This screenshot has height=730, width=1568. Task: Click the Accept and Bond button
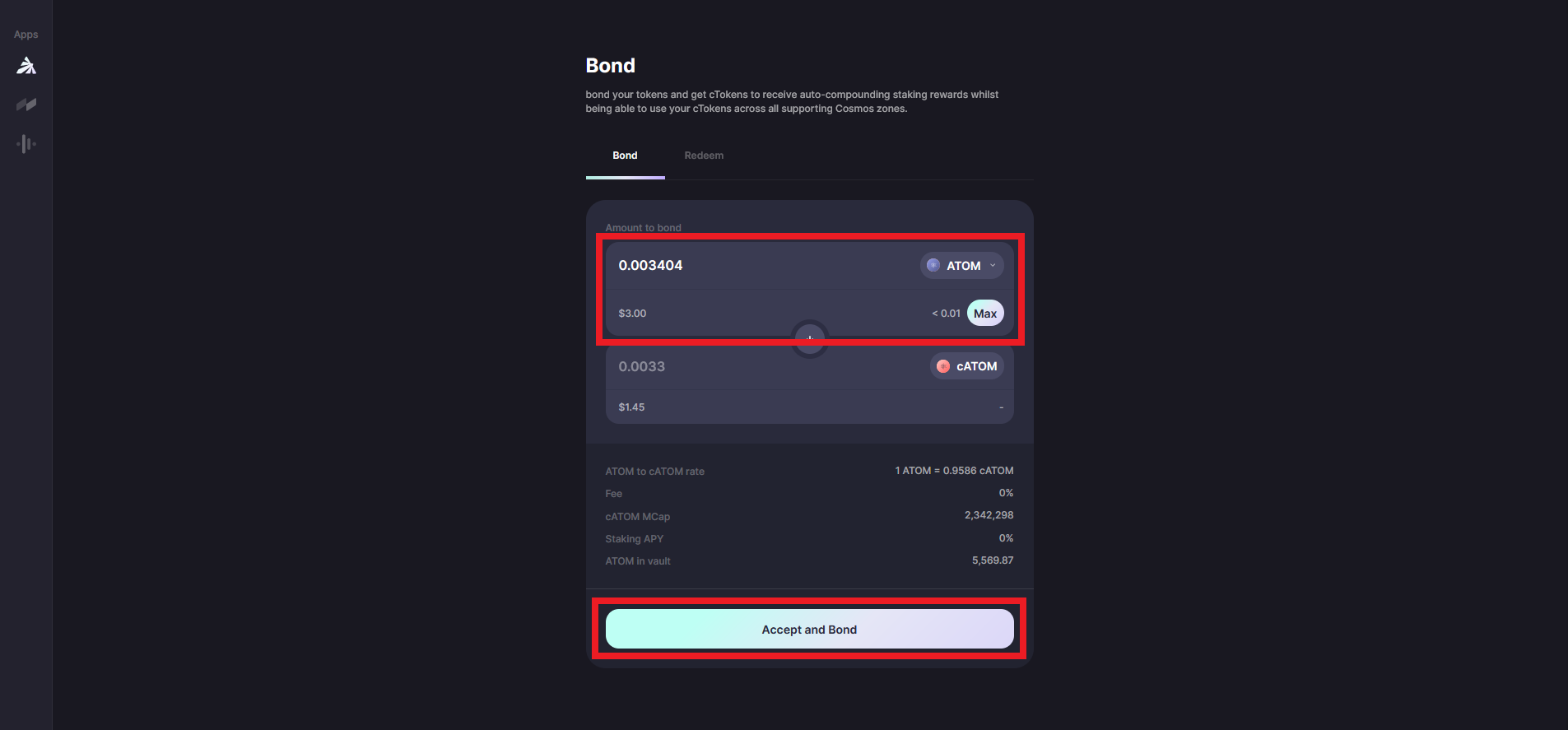coord(809,630)
